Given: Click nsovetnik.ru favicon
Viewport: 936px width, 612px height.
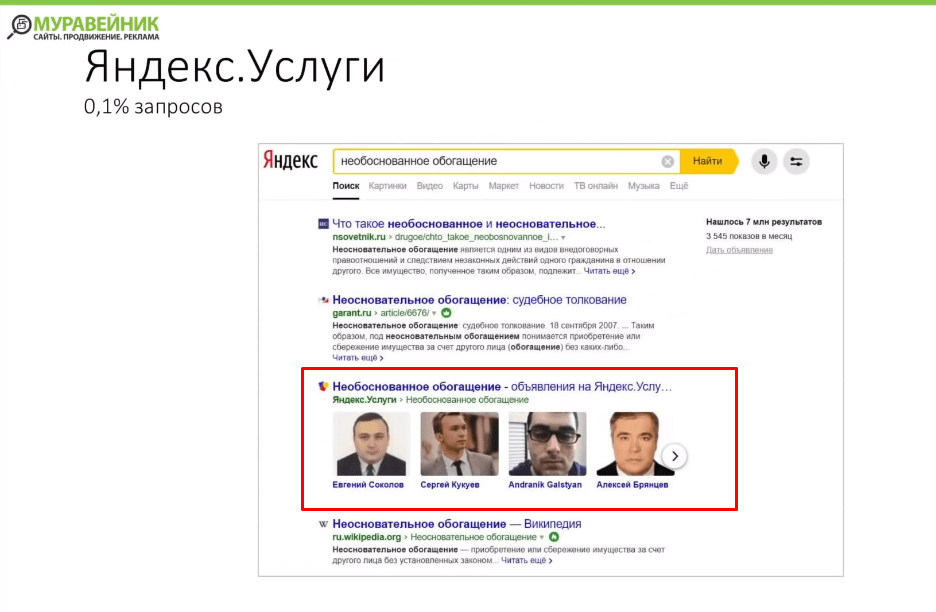Looking at the screenshot, I should click(x=323, y=224).
